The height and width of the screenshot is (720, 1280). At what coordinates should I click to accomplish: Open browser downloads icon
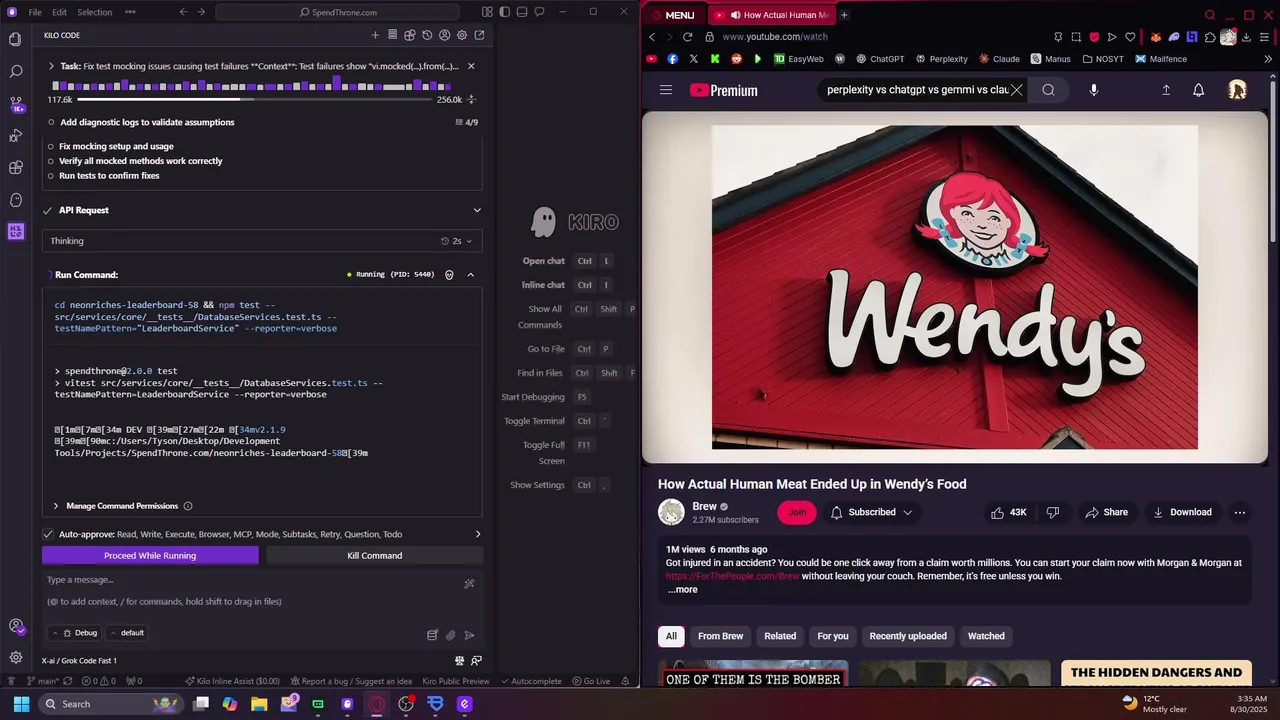pos(1246,37)
